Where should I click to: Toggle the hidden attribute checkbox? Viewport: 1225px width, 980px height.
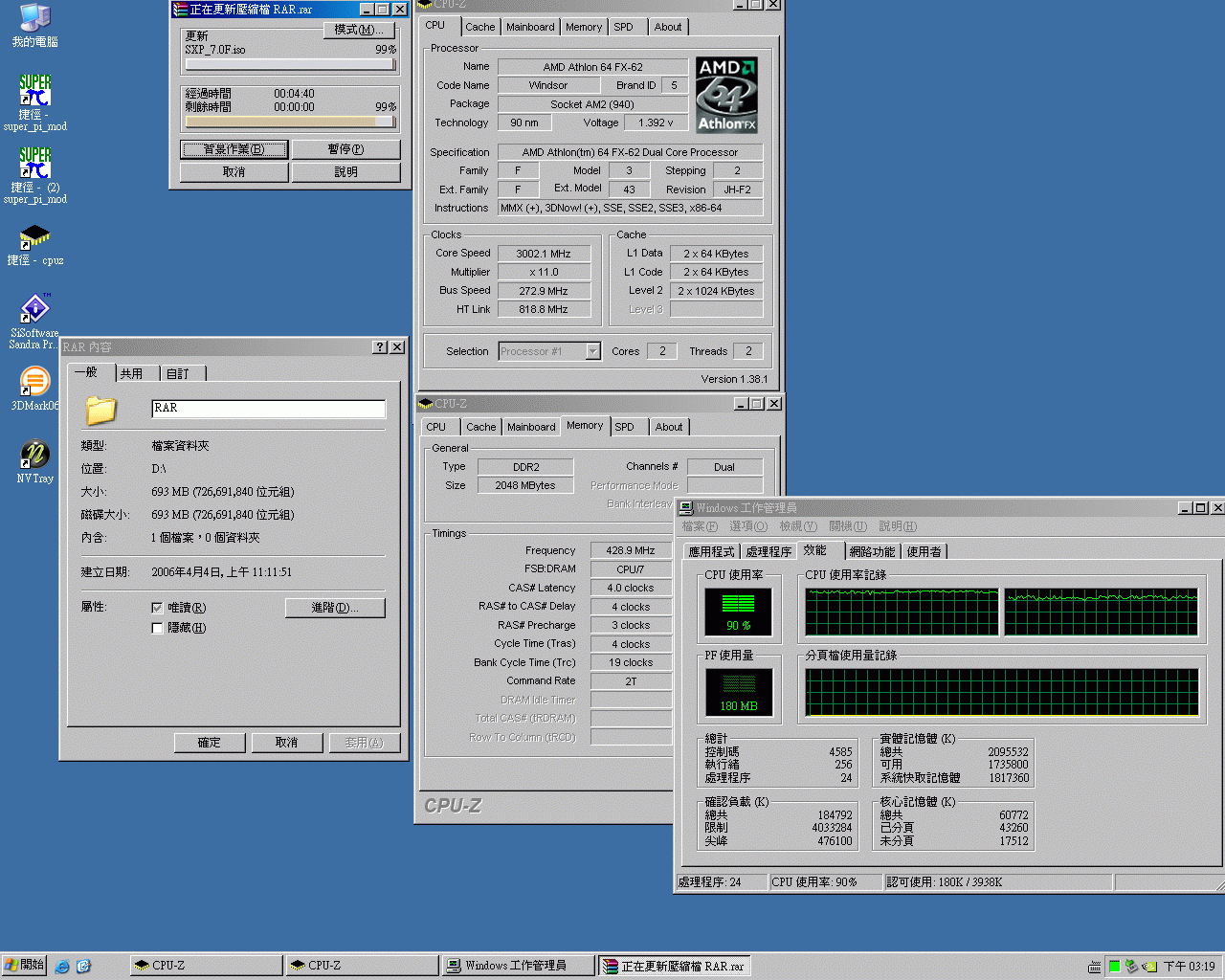(x=157, y=628)
